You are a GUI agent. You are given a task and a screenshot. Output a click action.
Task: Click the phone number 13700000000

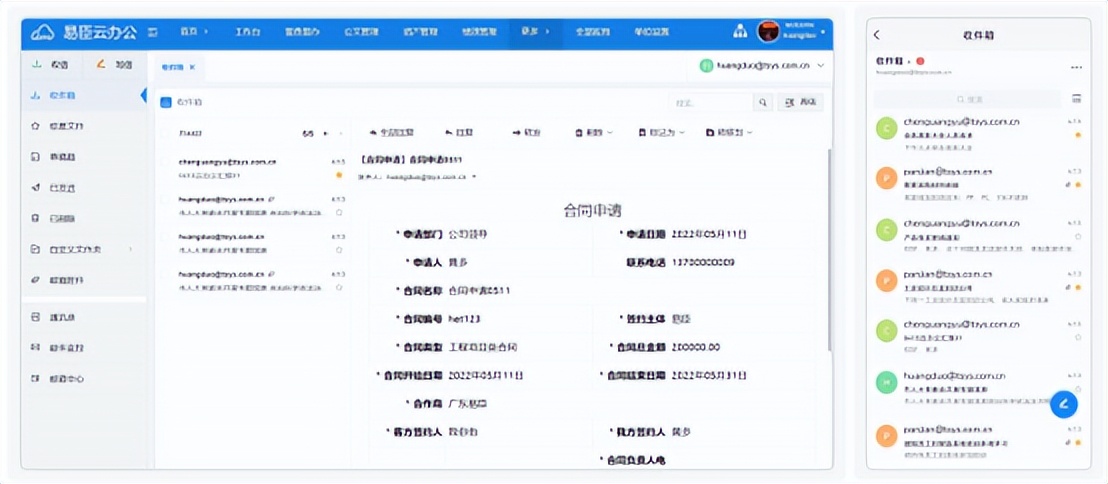(x=702, y=262)
